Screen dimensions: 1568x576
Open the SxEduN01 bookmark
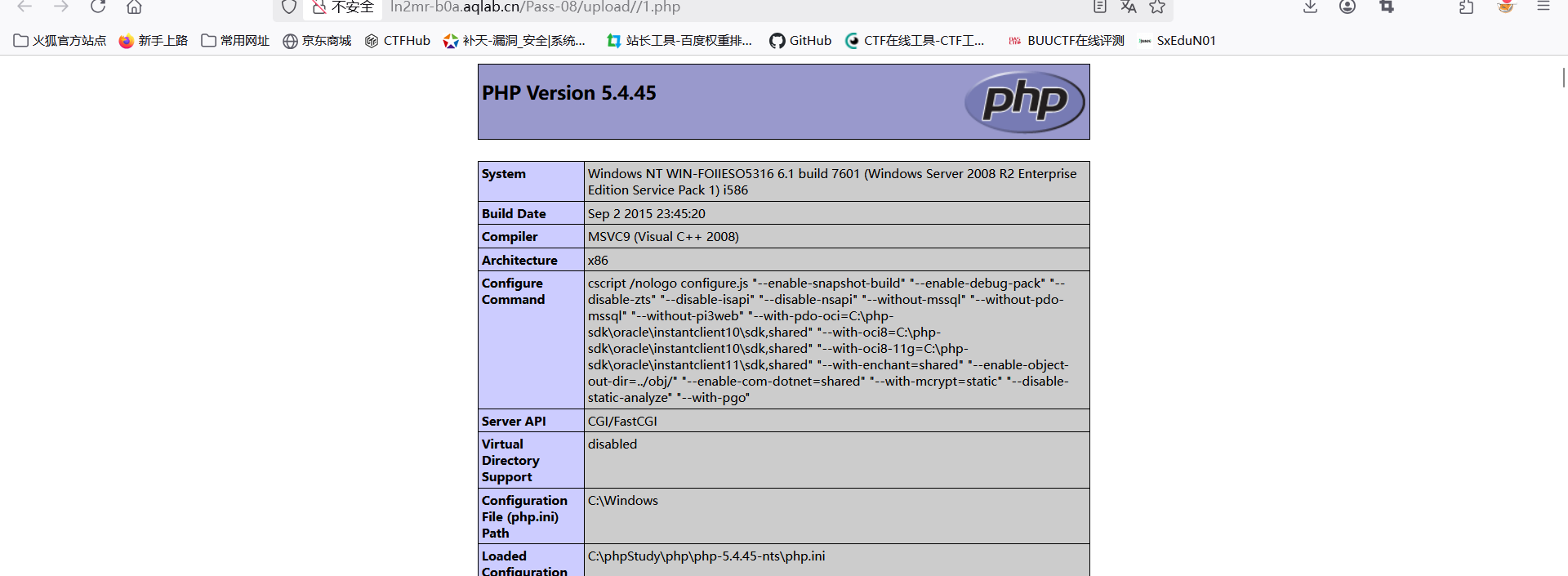(x=1177, y=41)
